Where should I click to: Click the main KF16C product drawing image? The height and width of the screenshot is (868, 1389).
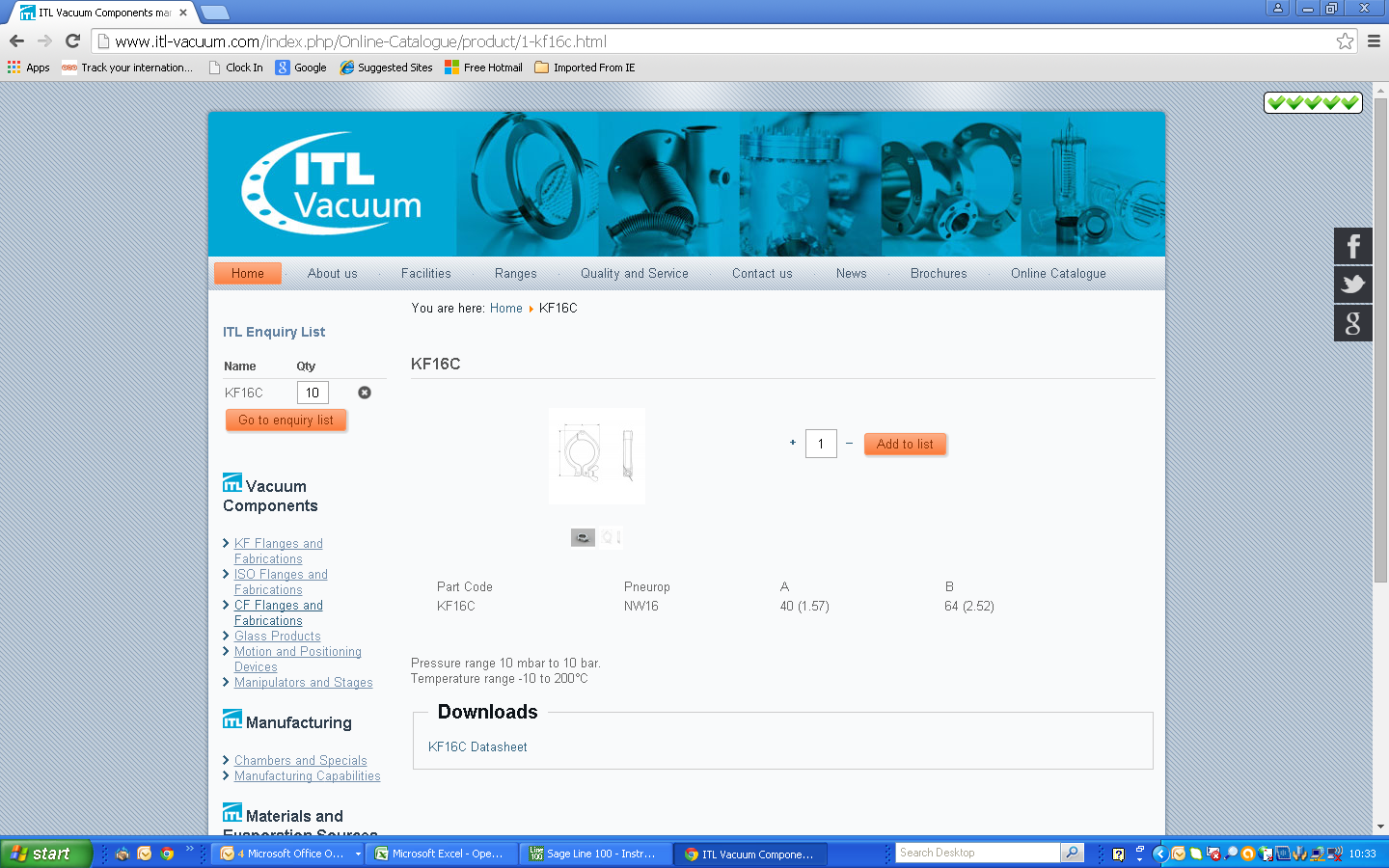coord(597,455)
